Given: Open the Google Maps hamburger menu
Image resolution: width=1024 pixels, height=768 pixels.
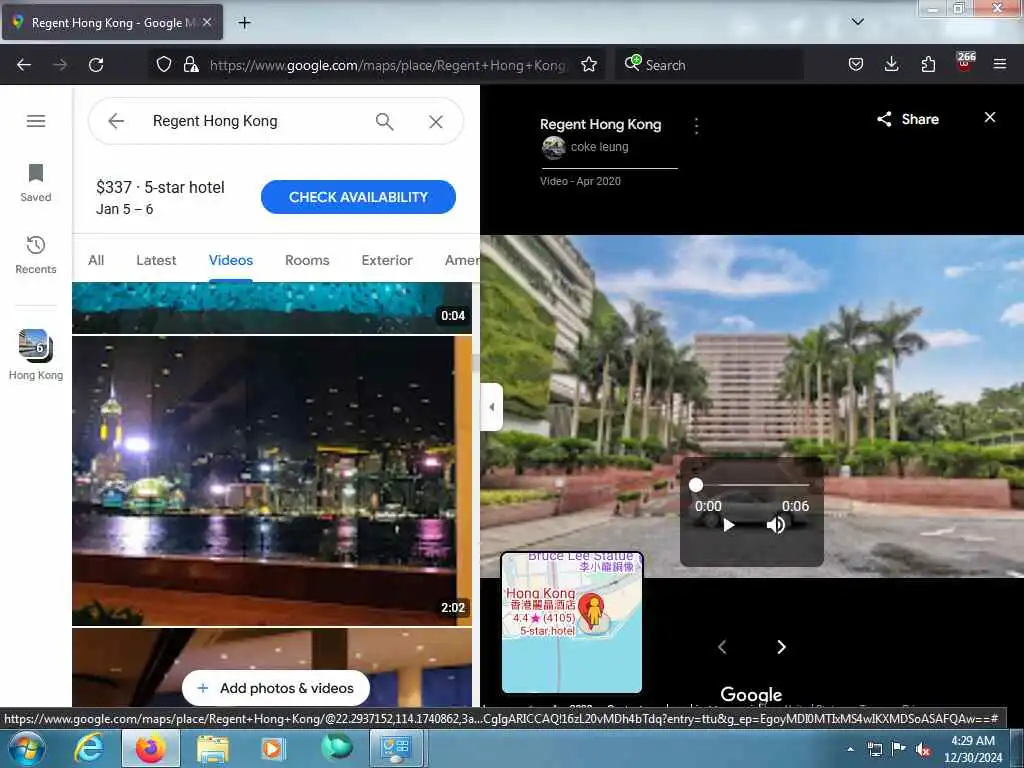Looking at the screenshot, I should click(x=36, y=121).
